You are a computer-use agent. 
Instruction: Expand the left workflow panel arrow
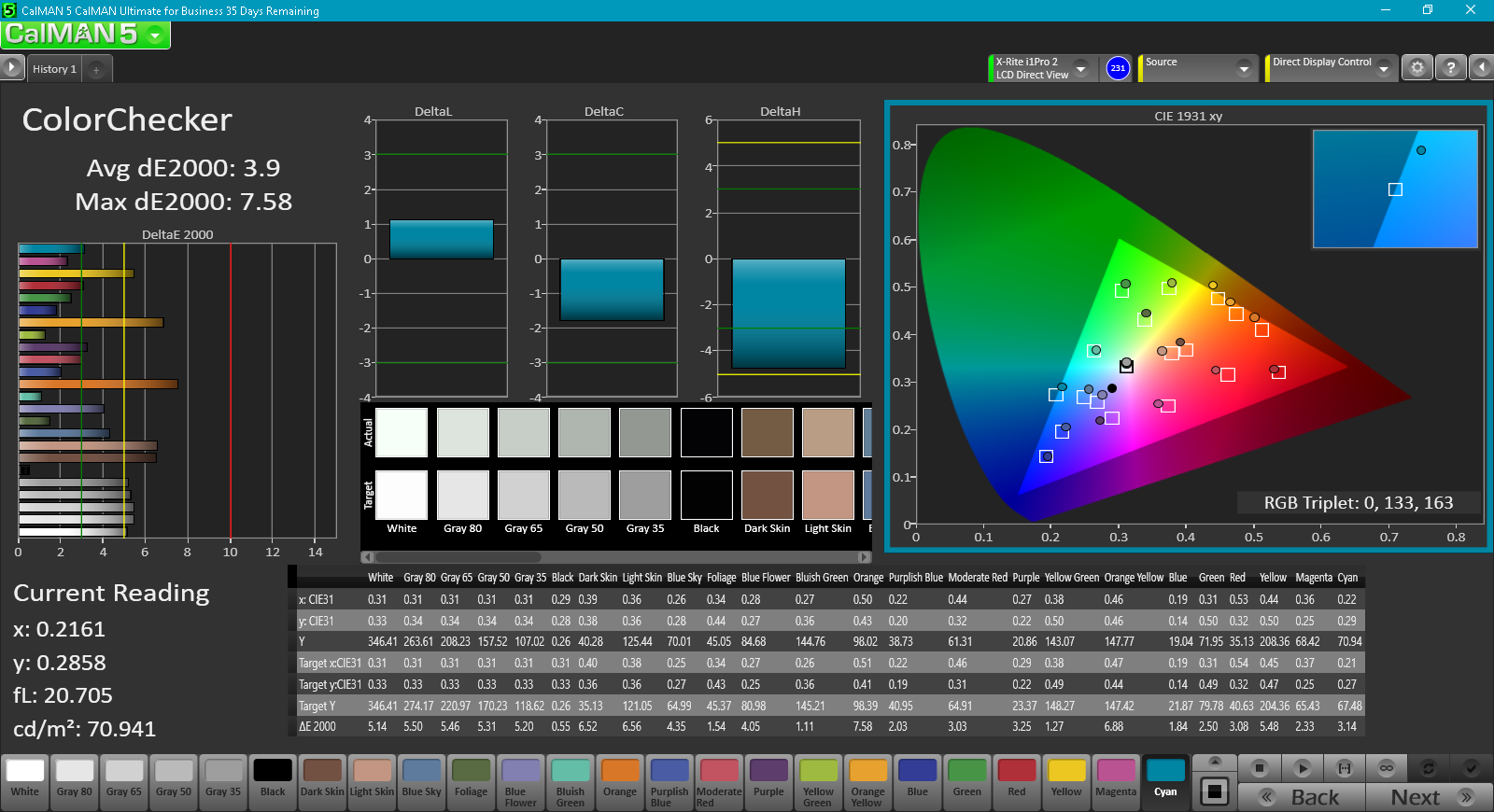point(11,68)
